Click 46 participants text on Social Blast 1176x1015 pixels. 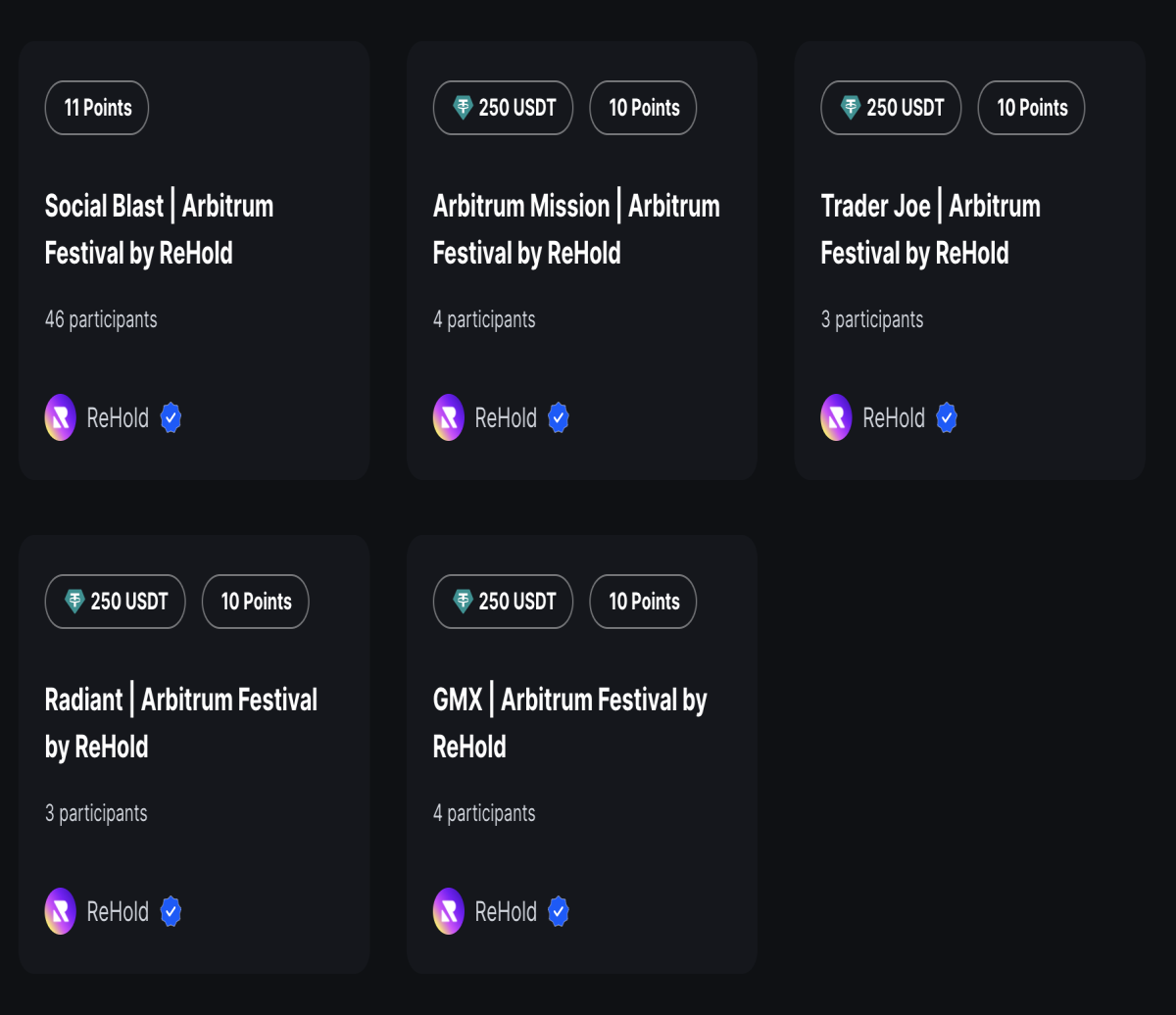[x=101, y=319]
